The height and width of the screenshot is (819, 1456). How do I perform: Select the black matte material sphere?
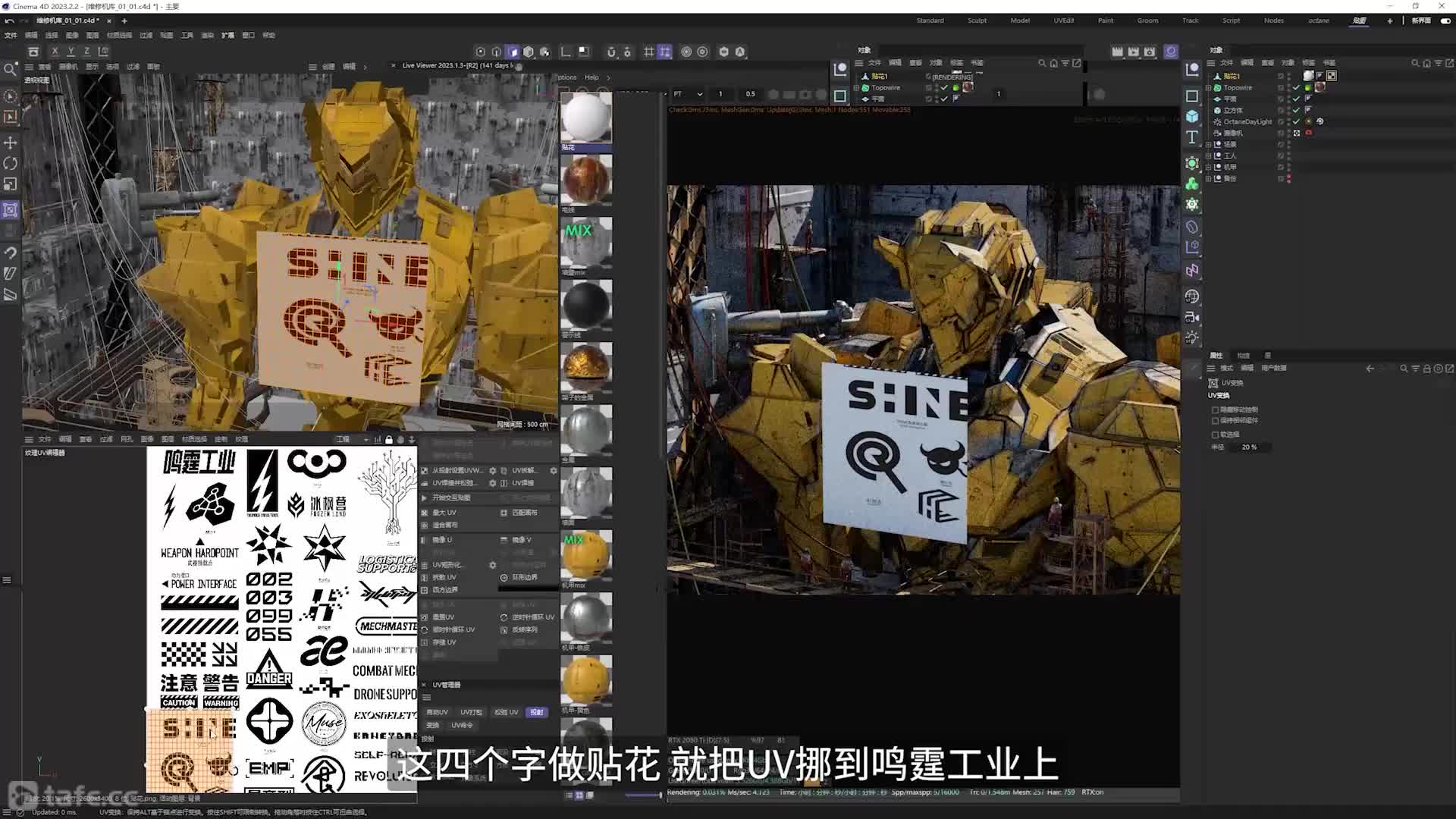[585, 305]
